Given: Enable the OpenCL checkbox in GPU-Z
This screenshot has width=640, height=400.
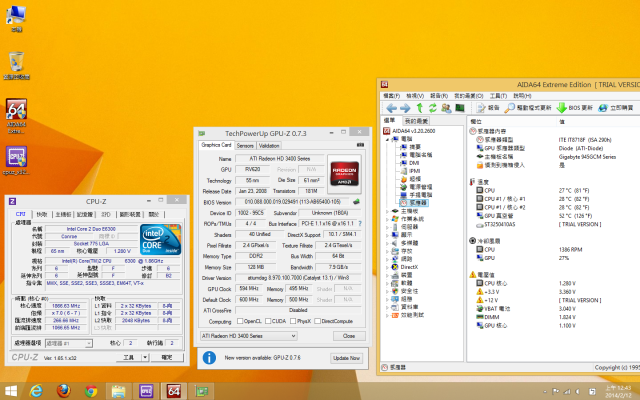Looking at the screenshot, I should (x=240, y=321).
